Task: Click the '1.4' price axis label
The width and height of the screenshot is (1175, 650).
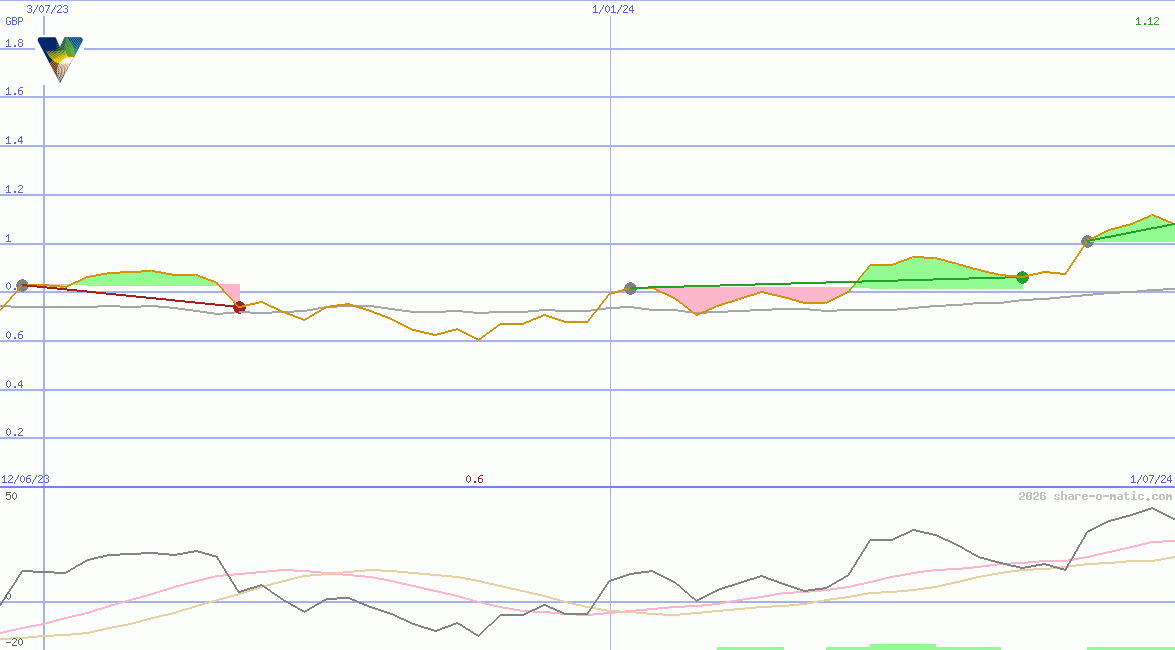Action: coord(14,140)
